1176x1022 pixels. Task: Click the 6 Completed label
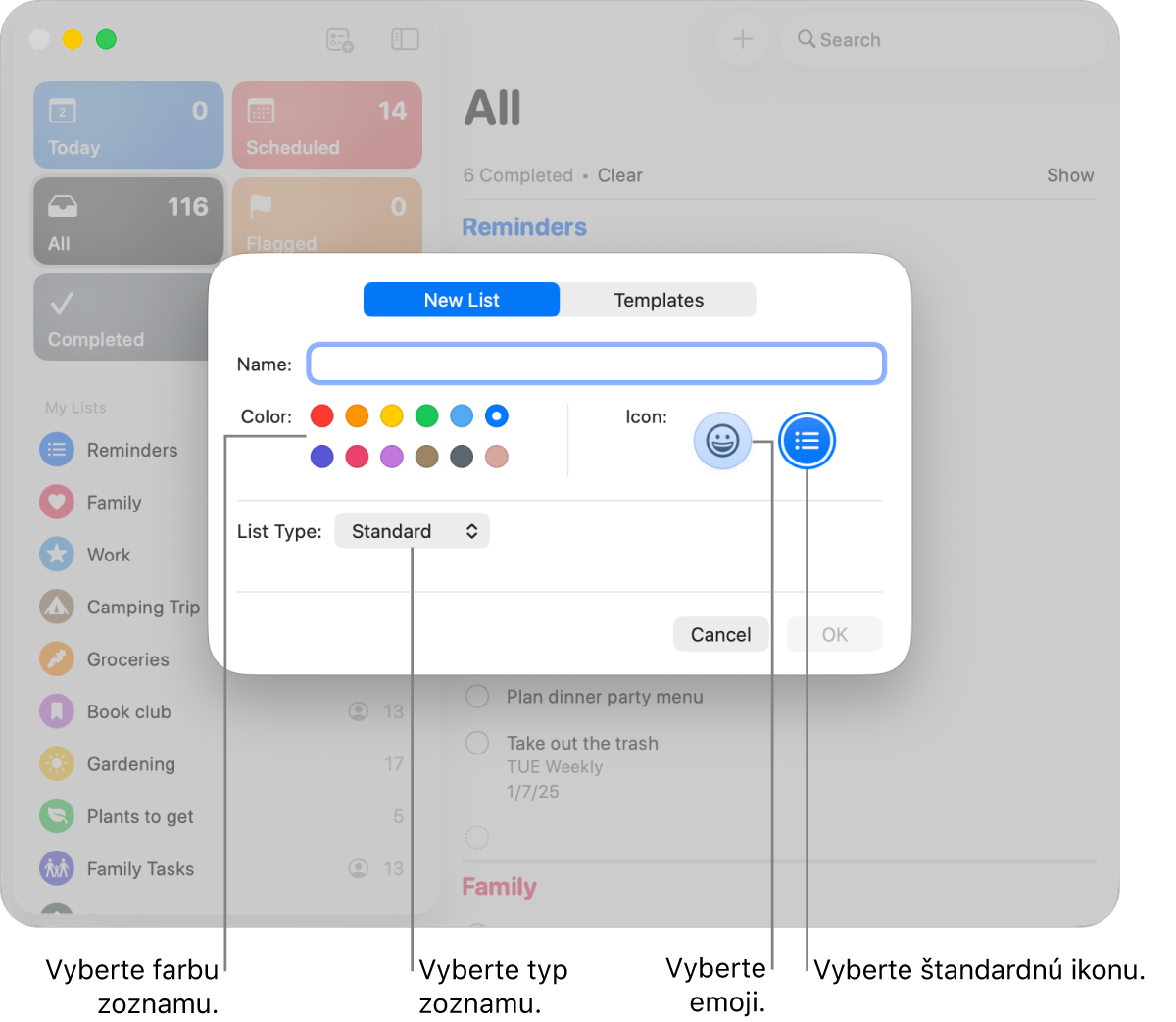518,175
